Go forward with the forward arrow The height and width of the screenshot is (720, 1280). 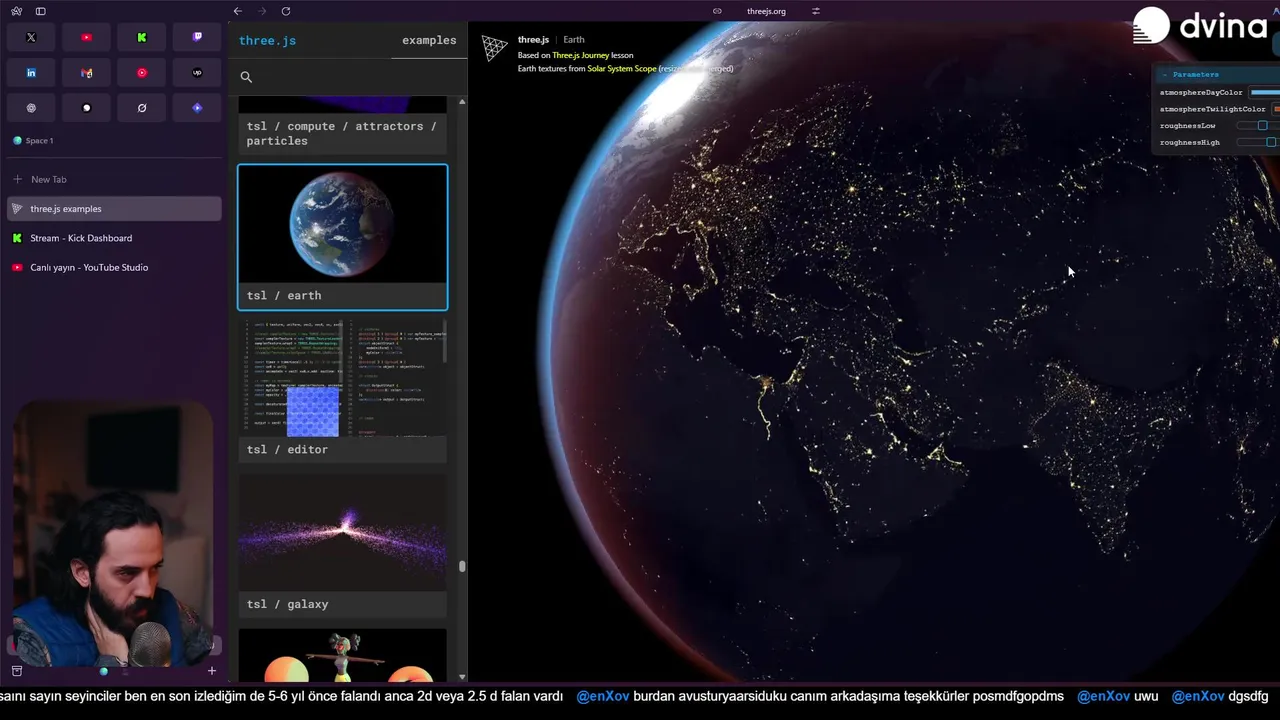coord(262,11)
